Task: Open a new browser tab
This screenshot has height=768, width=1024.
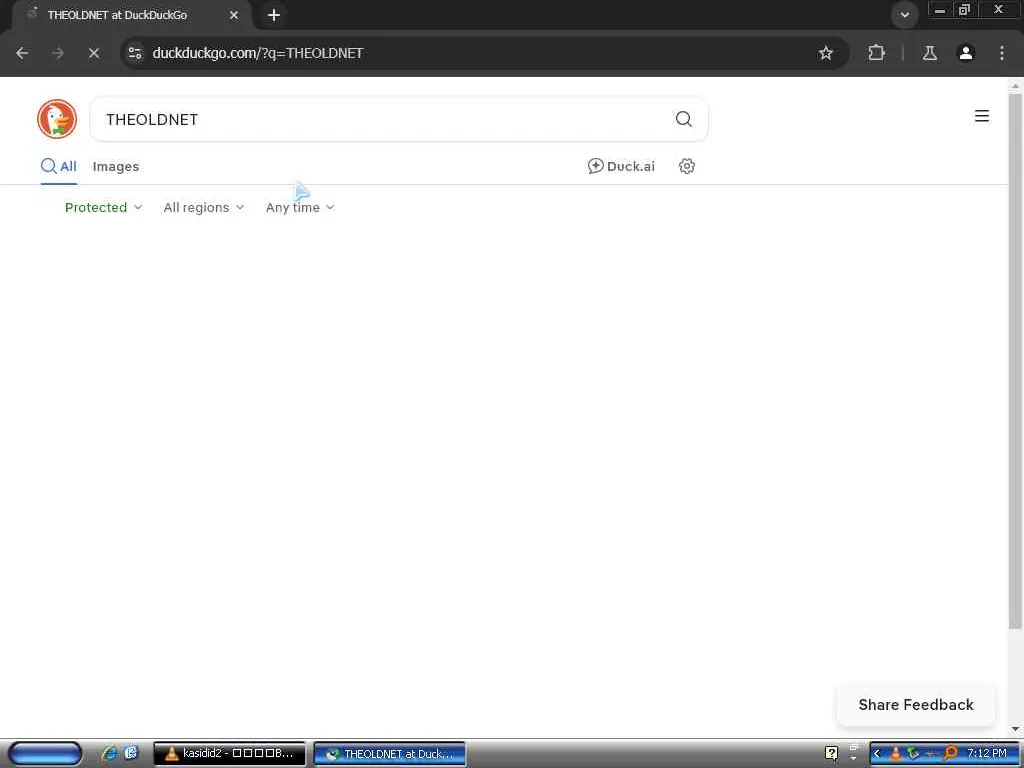Action: (x=274, y=15)
